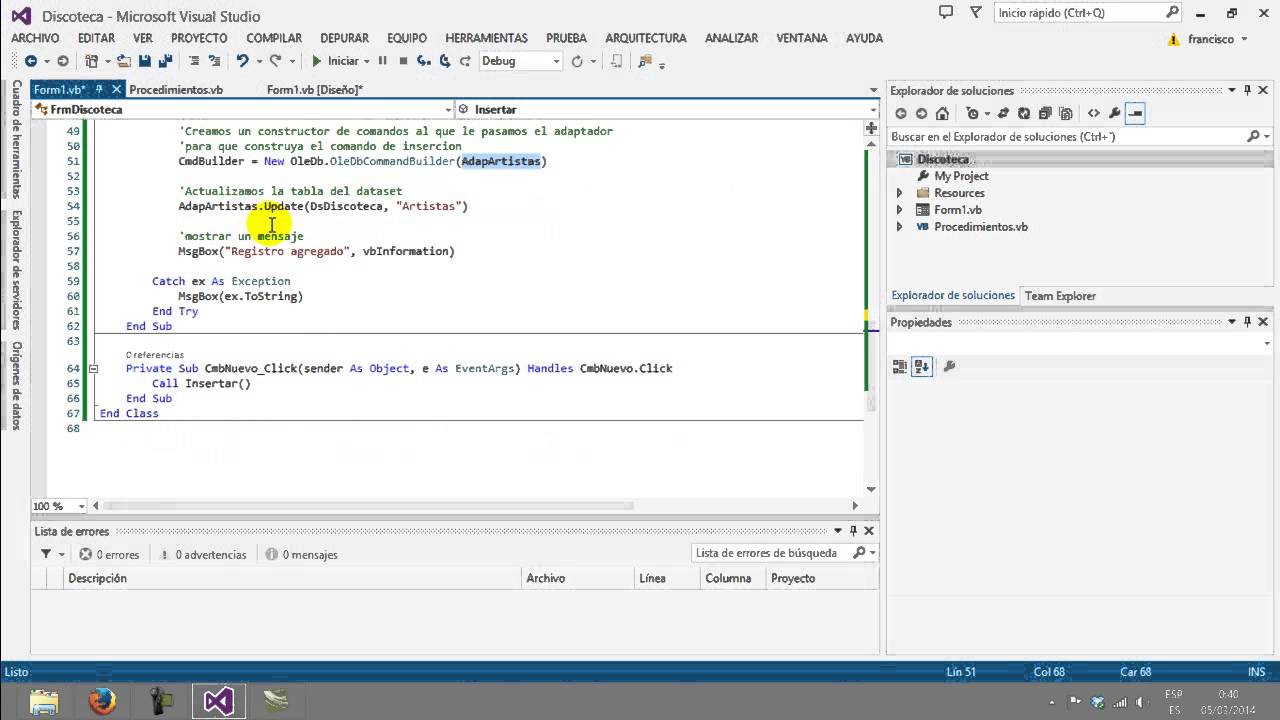1280x720 pixels.
Task: Stop debugging with the square icon
Action: point(403,61)
